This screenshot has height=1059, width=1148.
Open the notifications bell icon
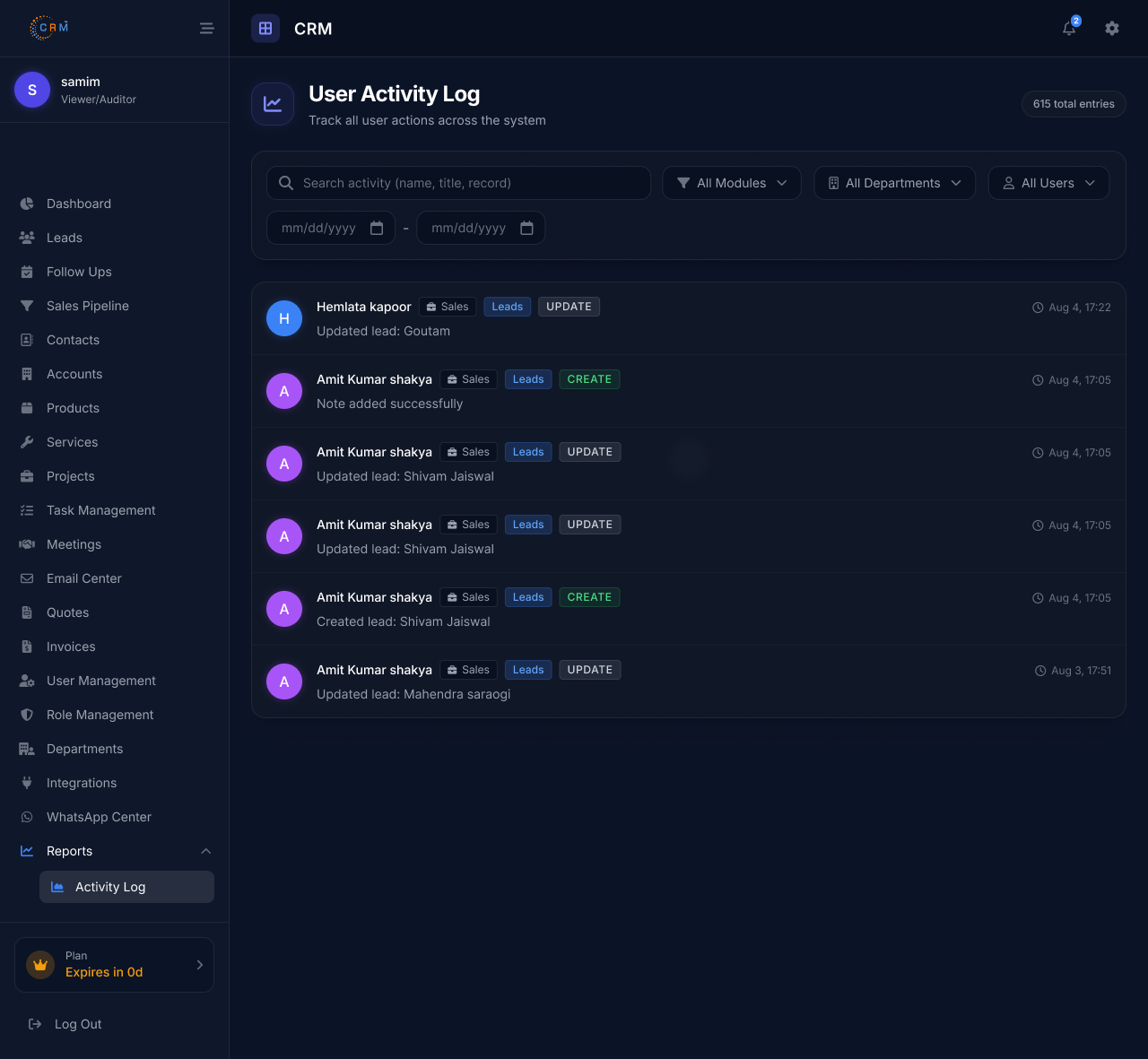point(1069,29)
